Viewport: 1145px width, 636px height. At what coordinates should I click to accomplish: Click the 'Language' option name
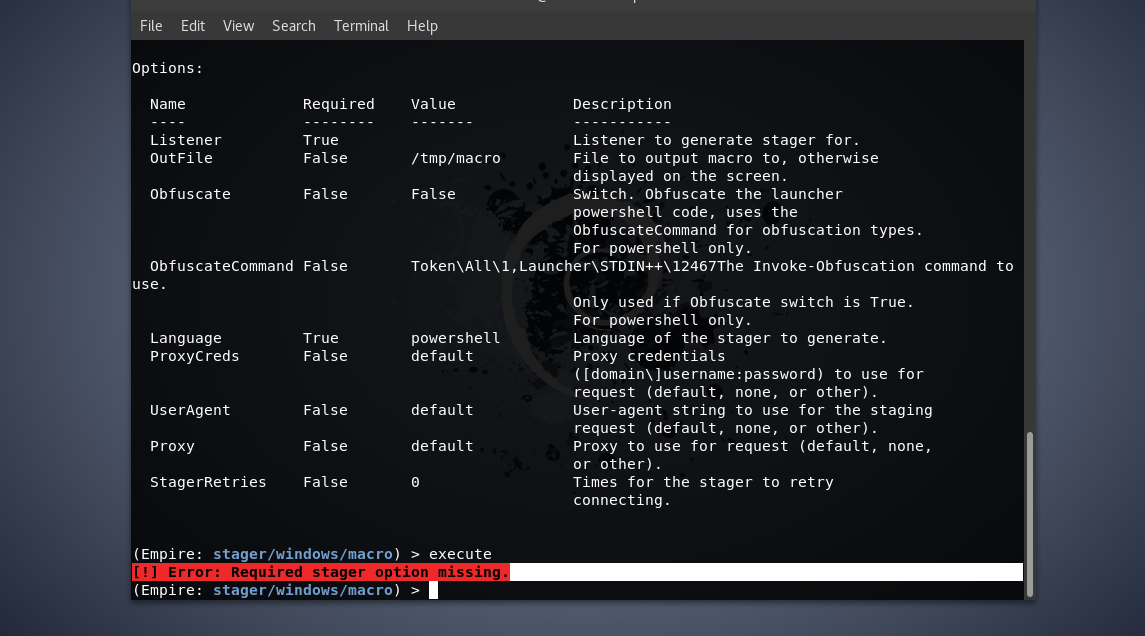click(185, 338)
